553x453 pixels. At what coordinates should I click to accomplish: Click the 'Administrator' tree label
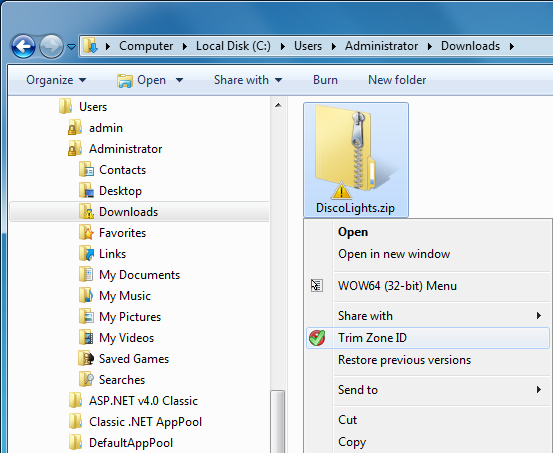click(126, 149)
